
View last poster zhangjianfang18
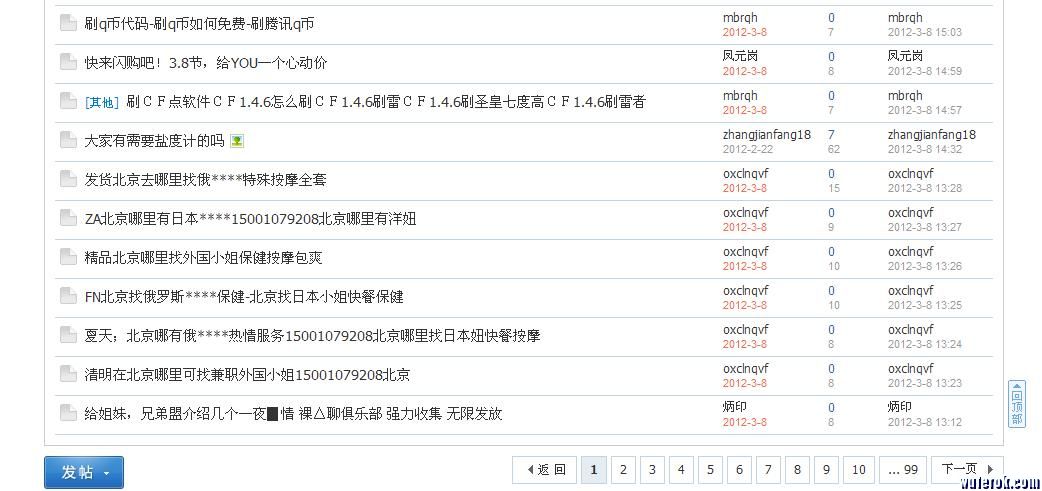[932, 134]
